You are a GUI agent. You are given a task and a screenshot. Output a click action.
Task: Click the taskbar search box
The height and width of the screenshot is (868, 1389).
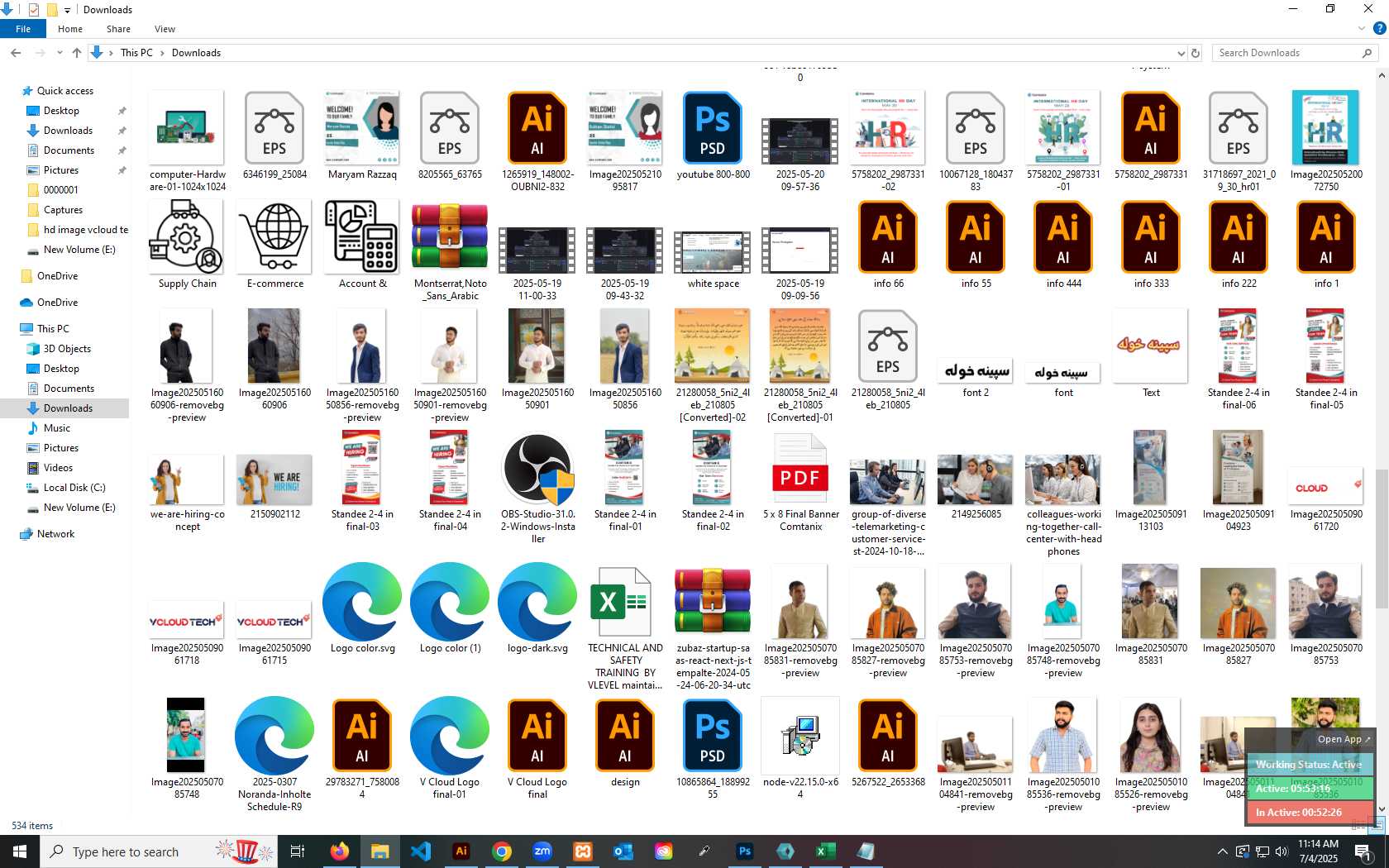pyautogui.click(x=160, y=851)
